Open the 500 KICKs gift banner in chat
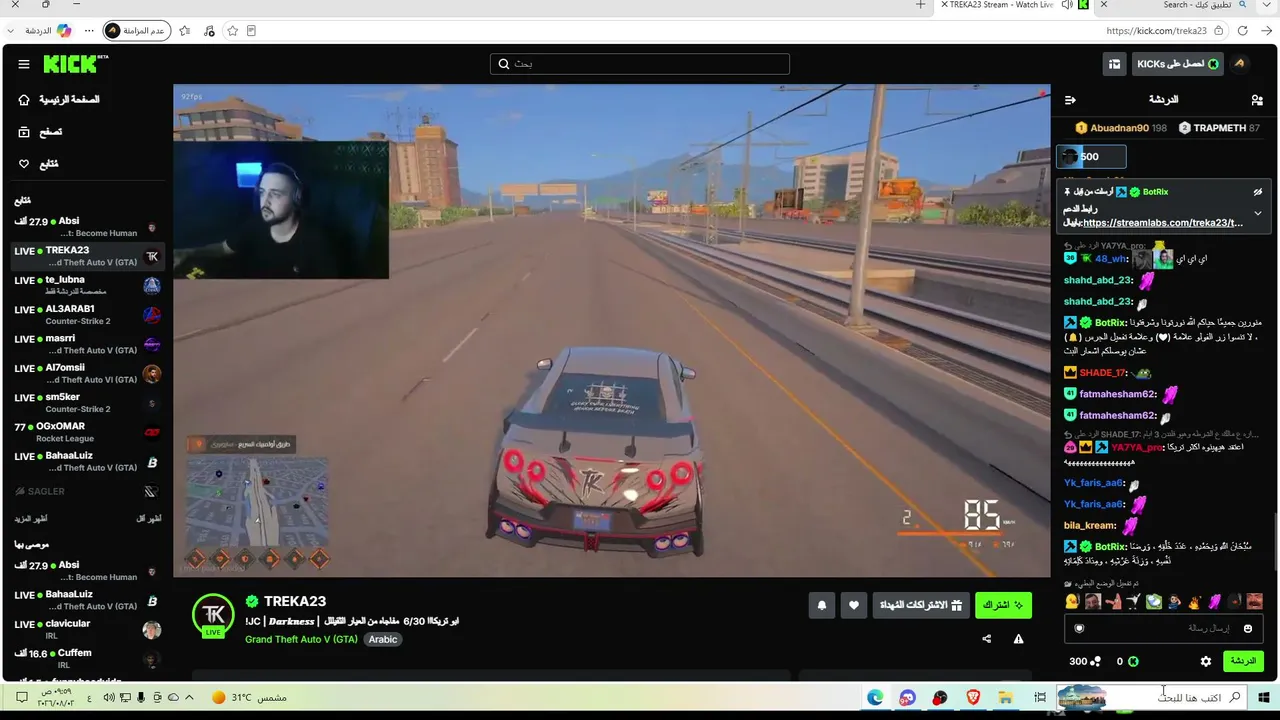Image resolution: width=1280 pixels, height=720 pixels. (x=1091, y=156)
